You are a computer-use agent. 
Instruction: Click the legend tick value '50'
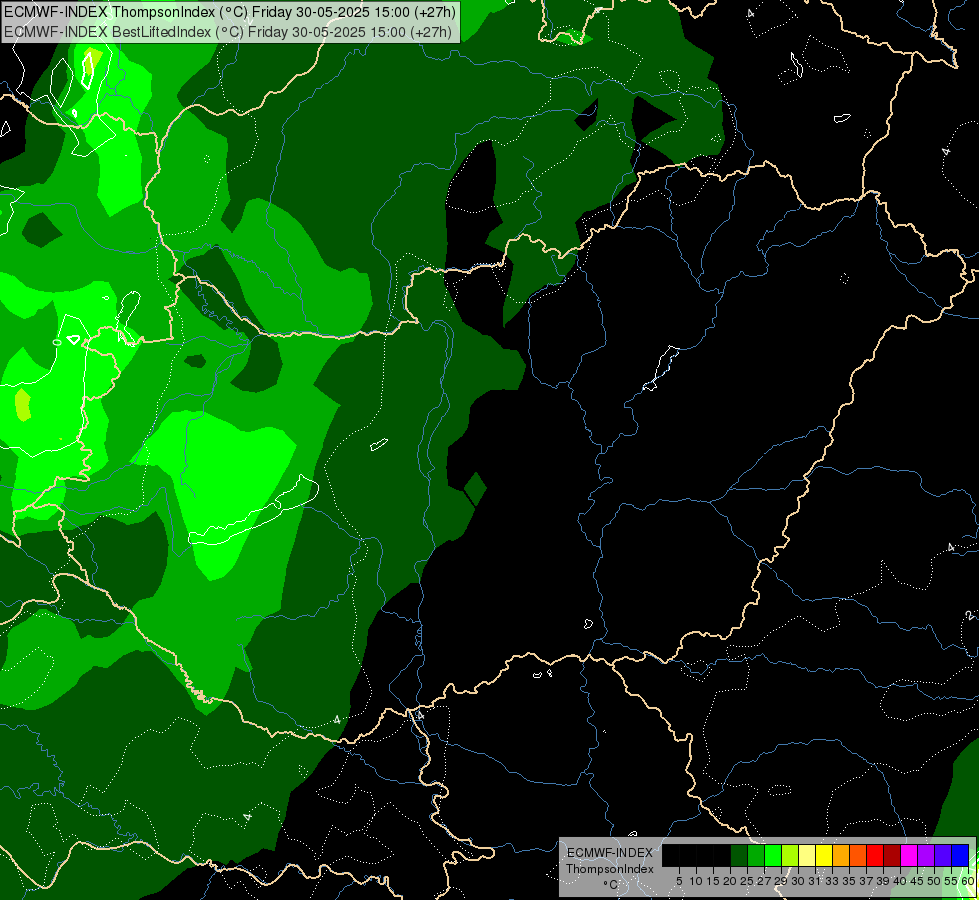[x=934, y=881]
